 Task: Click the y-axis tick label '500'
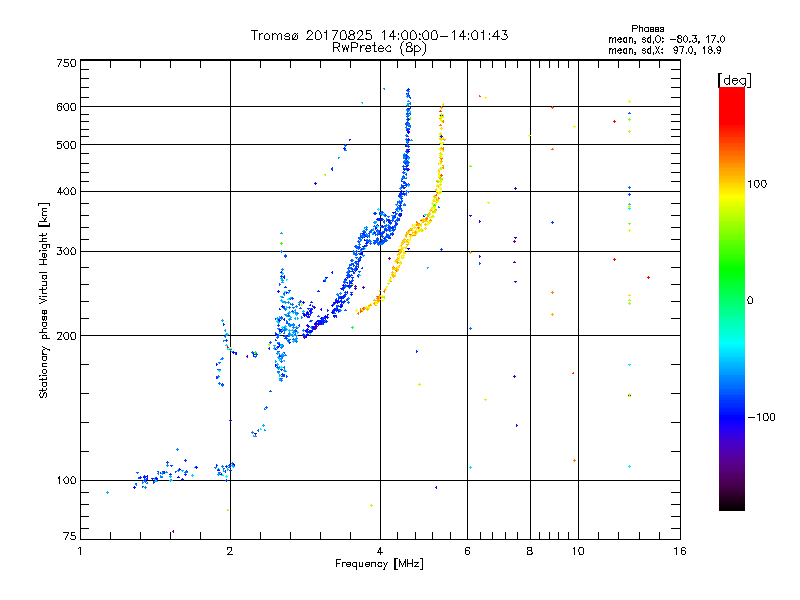click(x=66, y=145)
